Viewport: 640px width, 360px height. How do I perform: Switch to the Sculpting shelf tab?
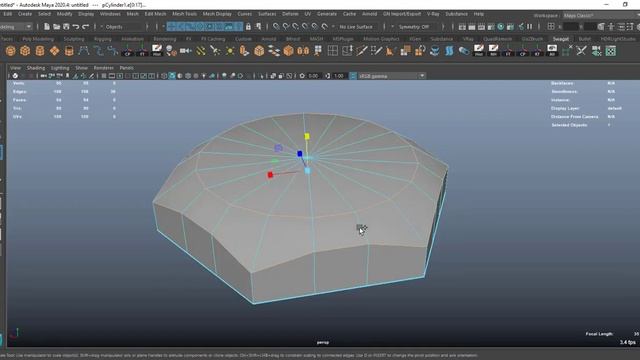tap(74, 39)
